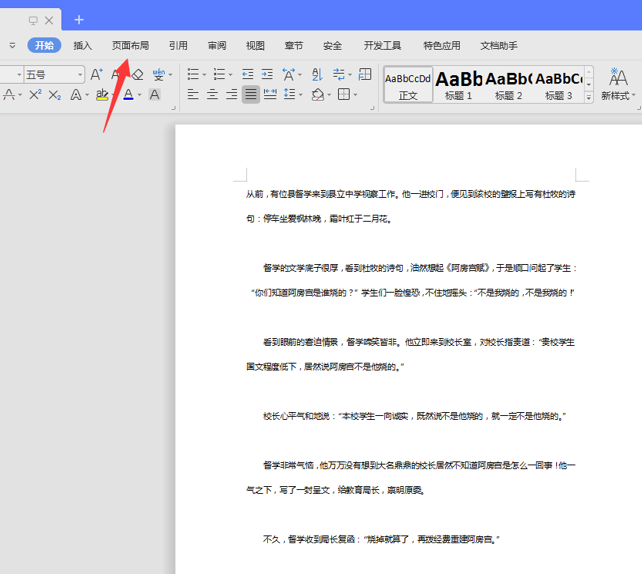Open the New Style dropdown arrow
This screenshot has height=574, width=642.
point(634,96)
